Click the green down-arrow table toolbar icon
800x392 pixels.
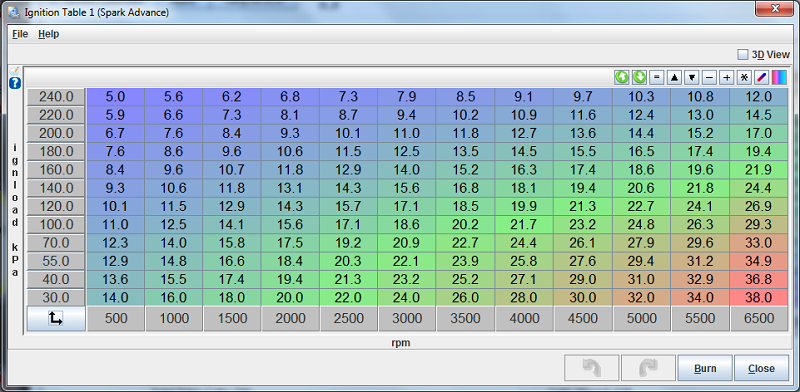(x=639, y=78)
